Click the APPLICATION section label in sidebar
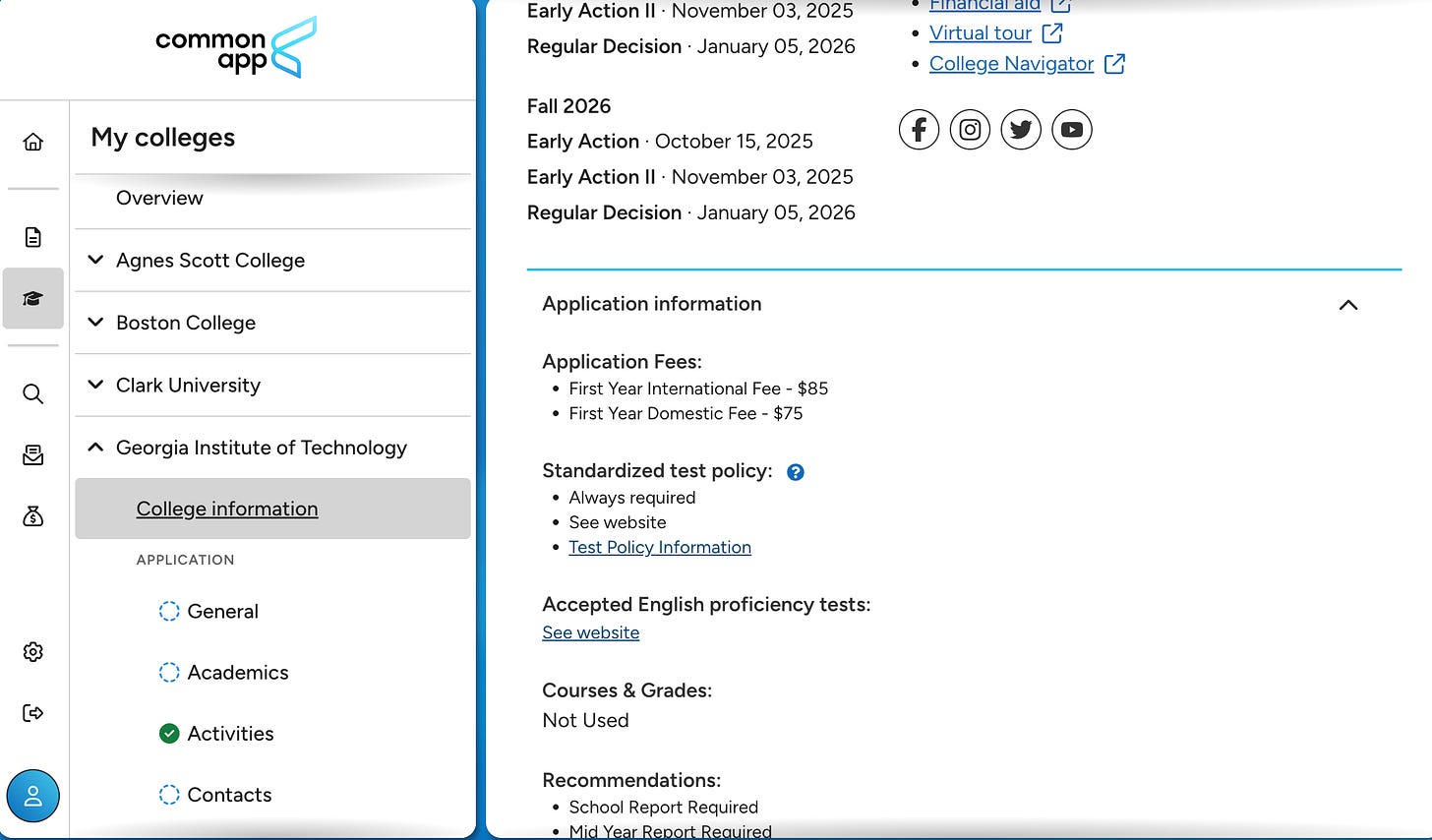The width and height of the screenshot is (1432, 840). coord(186,560)
